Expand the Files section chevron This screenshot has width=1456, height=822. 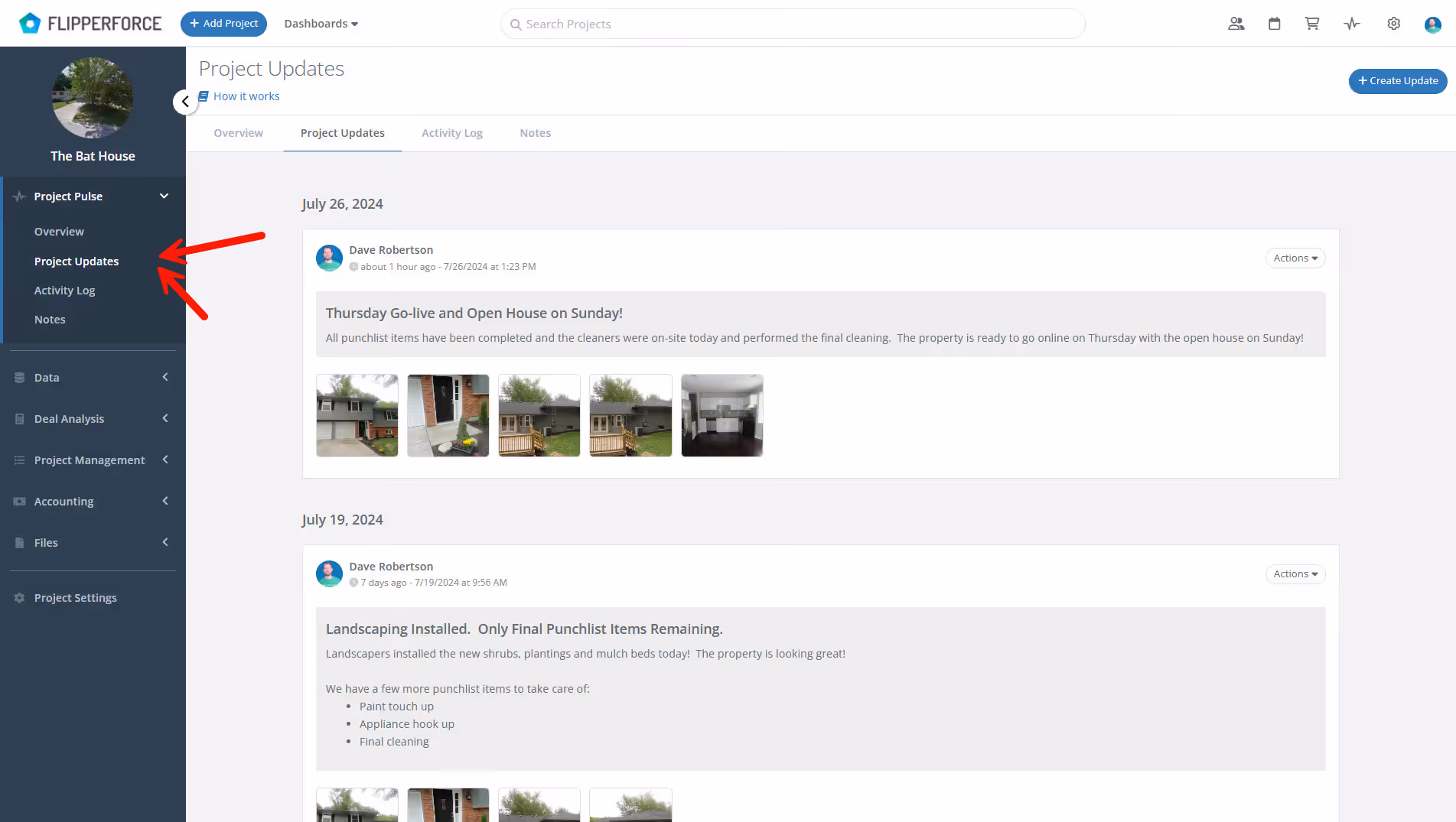point(164,542)
